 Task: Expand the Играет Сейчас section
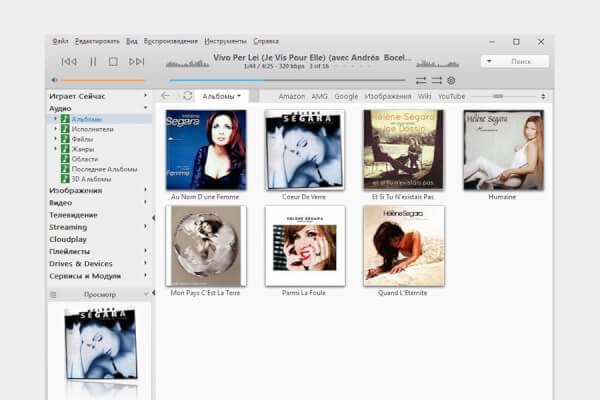pos(145,95)
